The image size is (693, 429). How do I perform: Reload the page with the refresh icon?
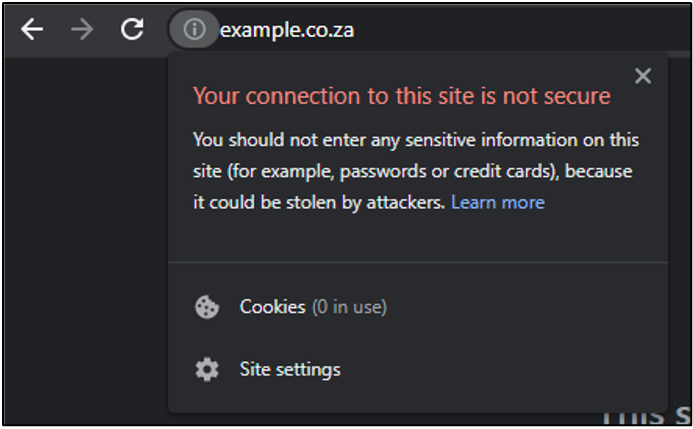pyautogui.click(x=132, y=29)
